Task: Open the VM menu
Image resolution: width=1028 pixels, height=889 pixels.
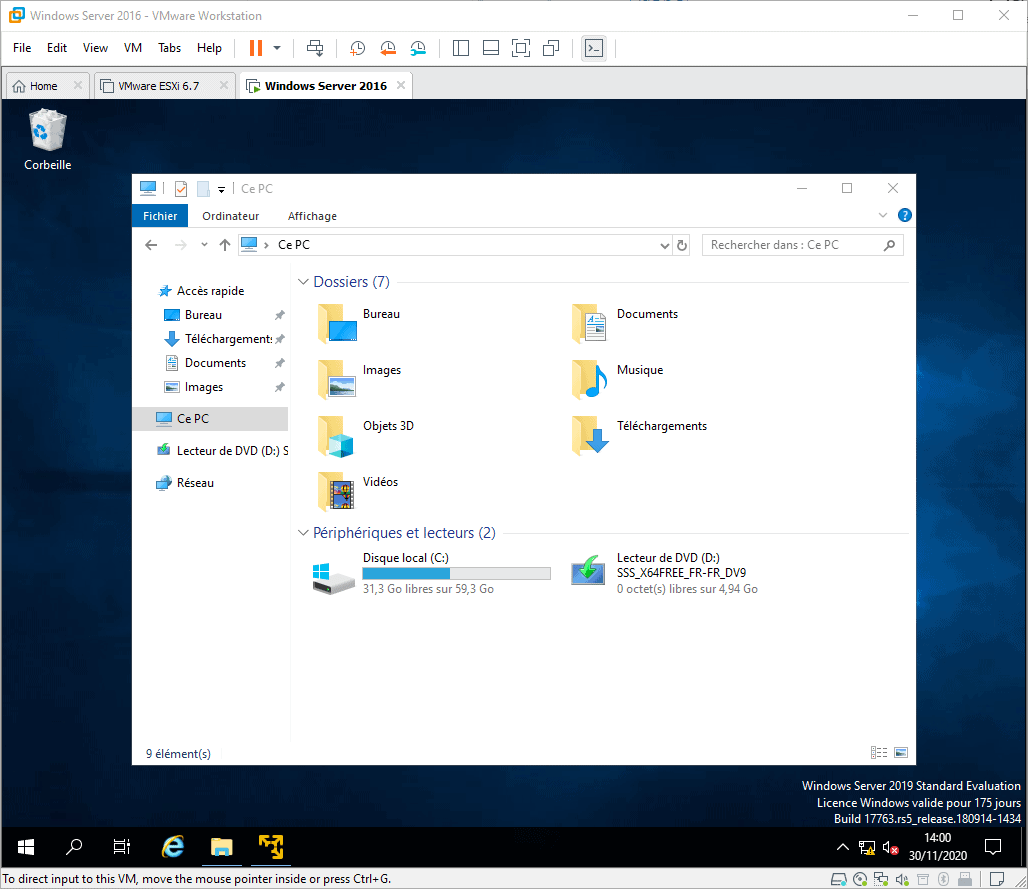Action: click(x=132, y=48)
